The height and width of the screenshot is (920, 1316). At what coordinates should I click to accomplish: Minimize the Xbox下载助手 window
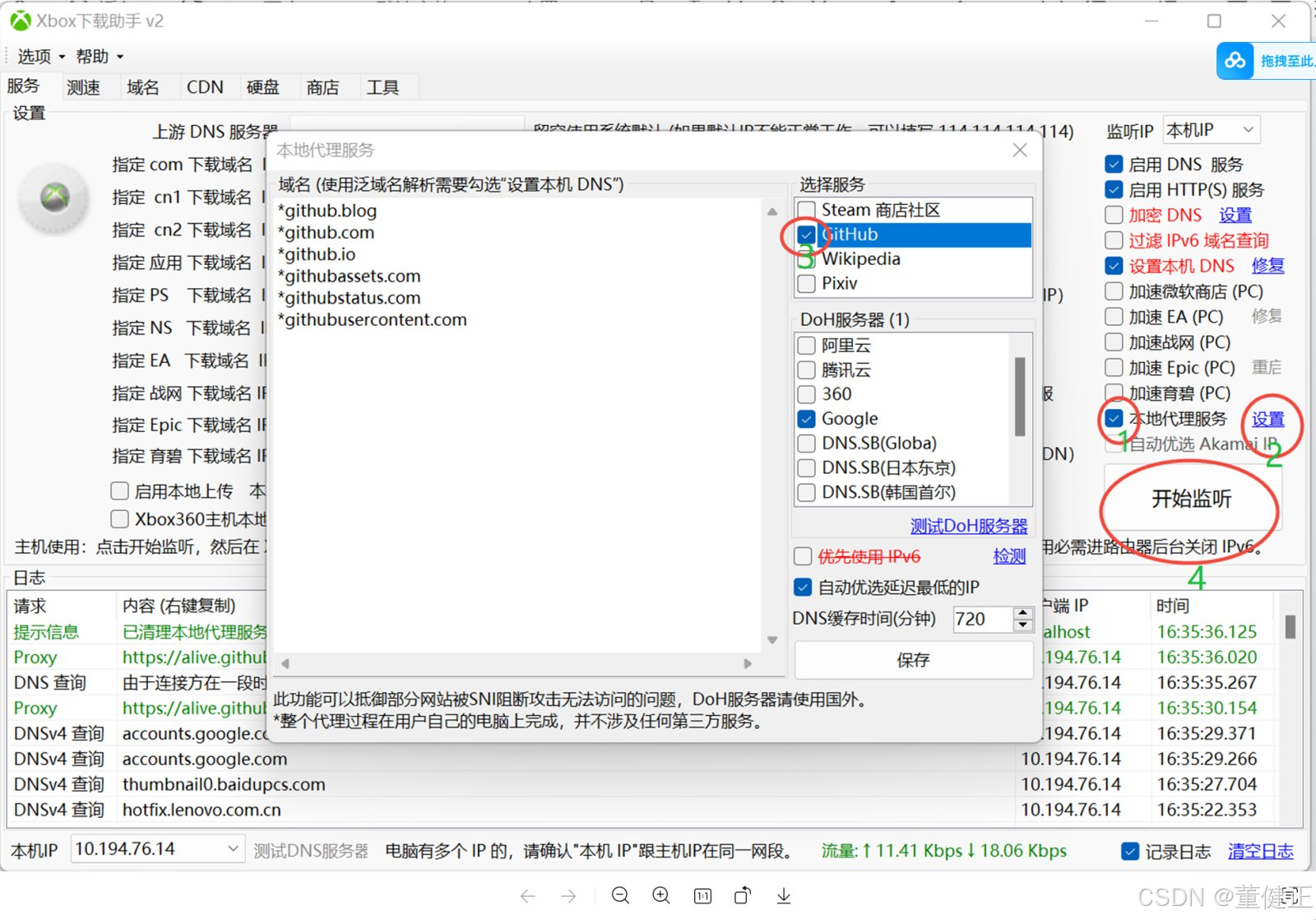click(1151, 21)
